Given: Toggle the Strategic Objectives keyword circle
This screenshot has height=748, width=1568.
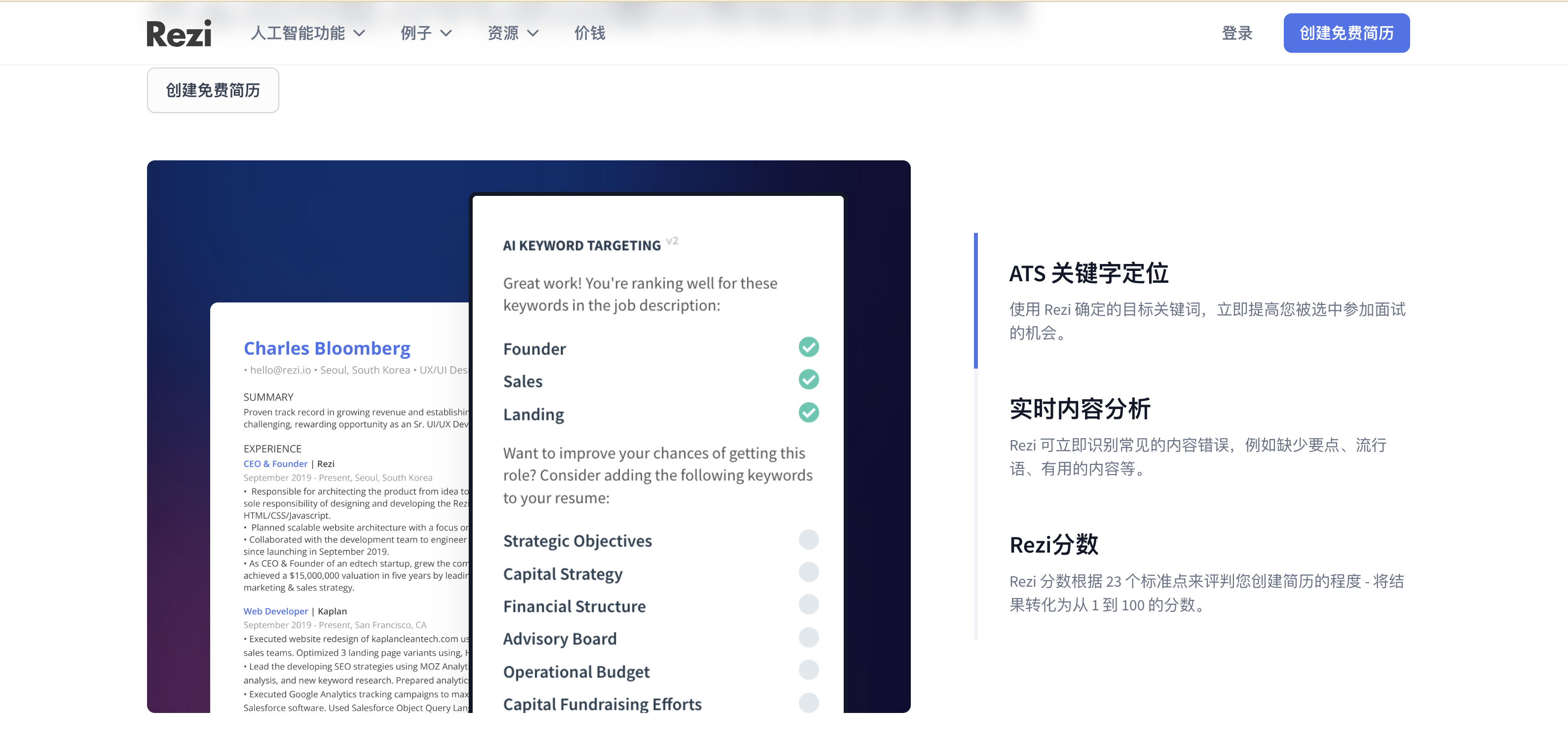Looking at the screenshot, I should click(808, 539).
